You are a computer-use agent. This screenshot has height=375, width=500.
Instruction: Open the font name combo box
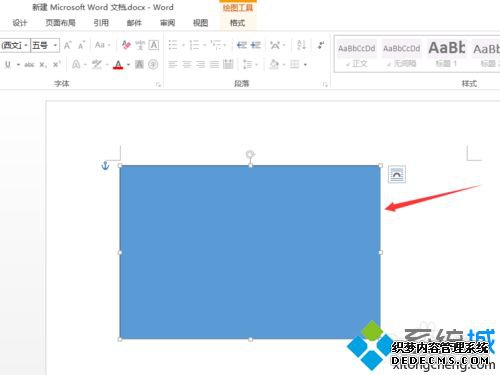click(x=15, y=45)
